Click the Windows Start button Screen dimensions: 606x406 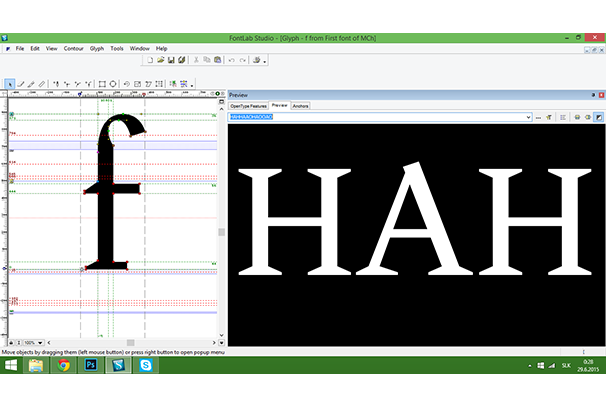(10, 366)
